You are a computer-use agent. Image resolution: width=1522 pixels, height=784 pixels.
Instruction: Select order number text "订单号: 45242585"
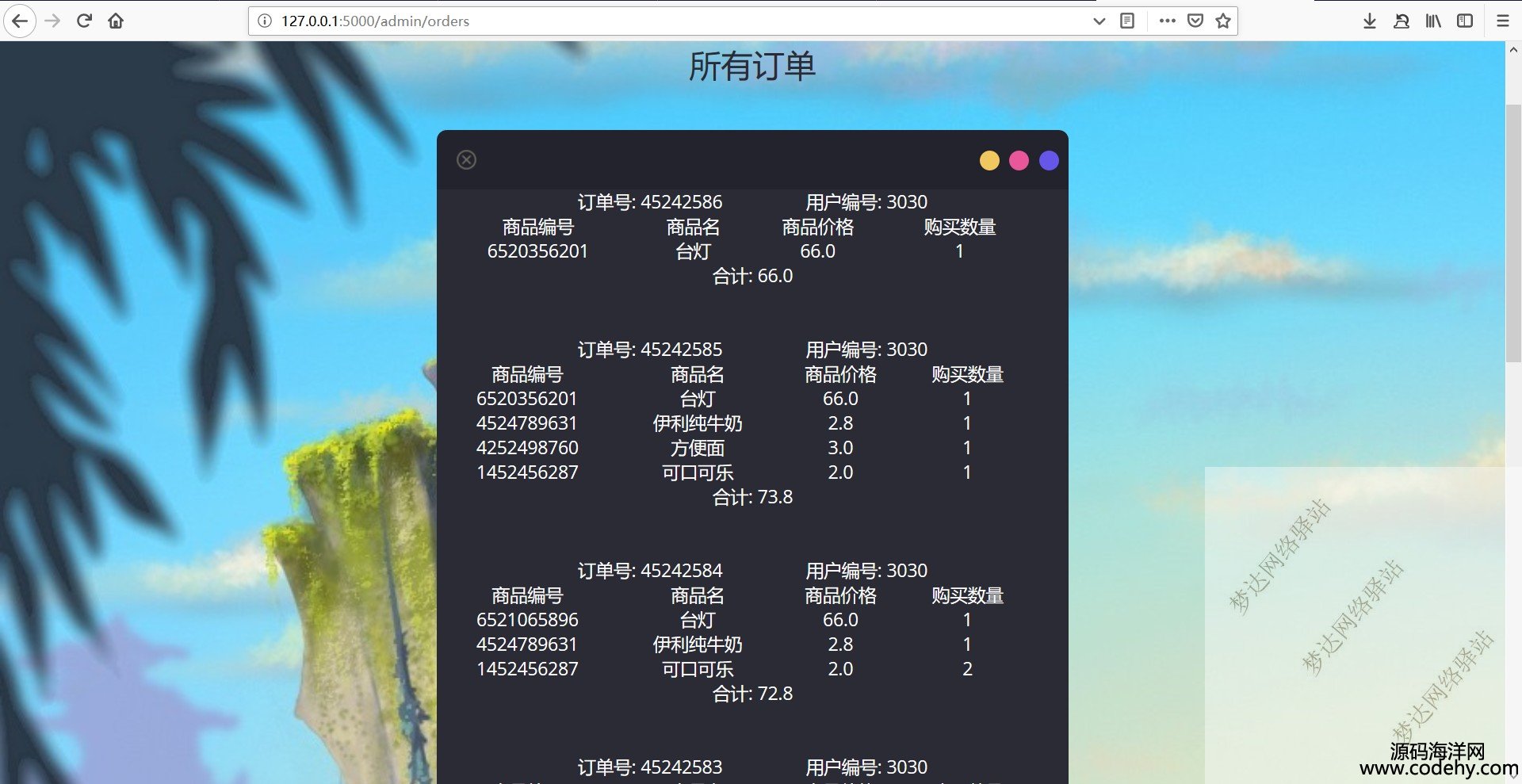click(x=650, y=350)
